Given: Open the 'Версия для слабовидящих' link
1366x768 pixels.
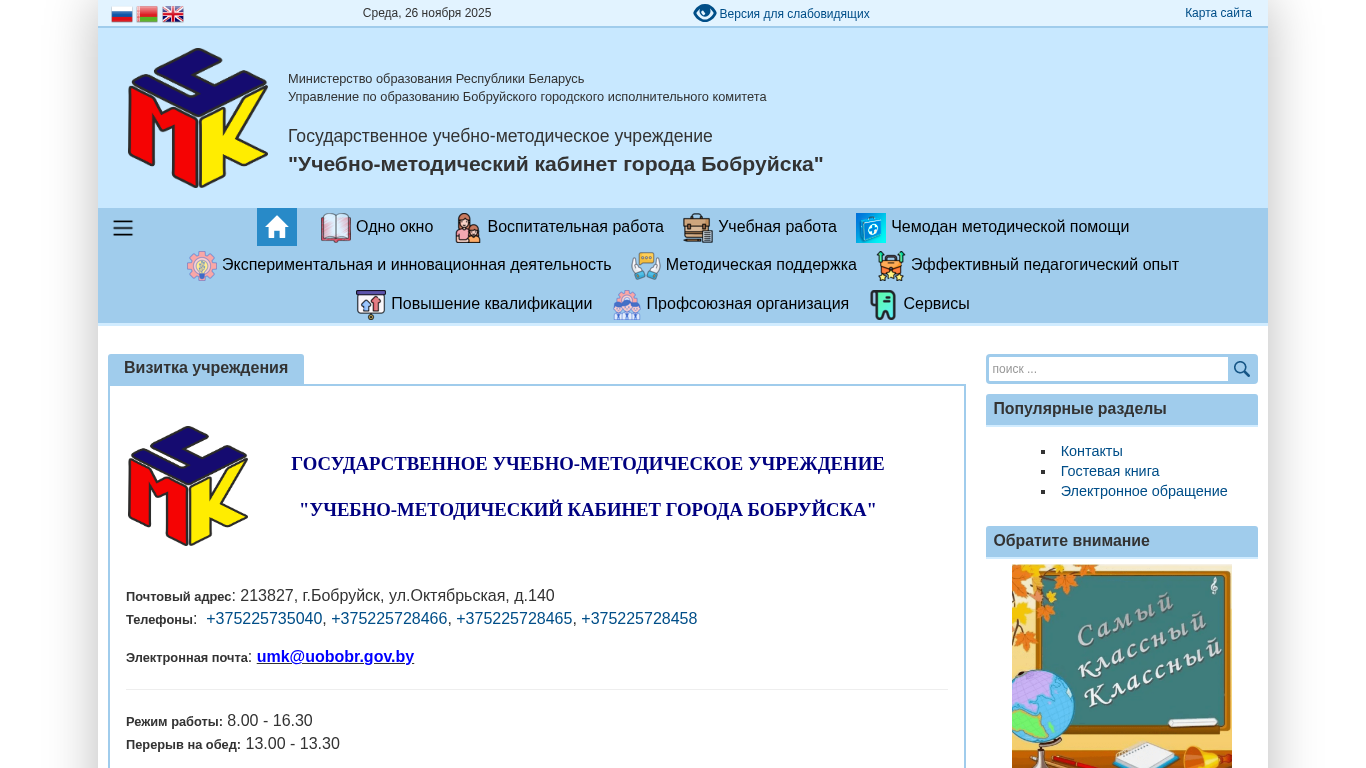Looking at the screenshot, I should pyautogui.click(x=794, y=14).
